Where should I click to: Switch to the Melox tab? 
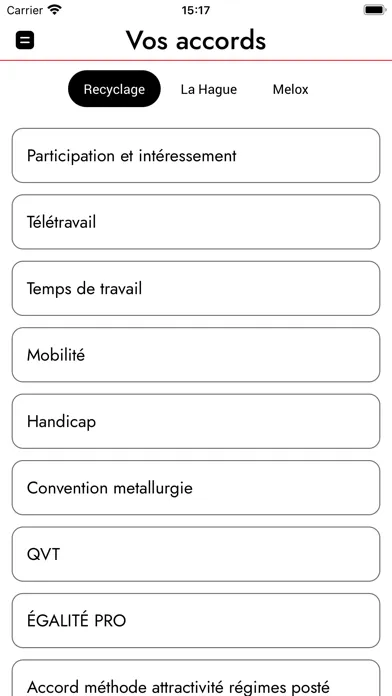point(290,89)
